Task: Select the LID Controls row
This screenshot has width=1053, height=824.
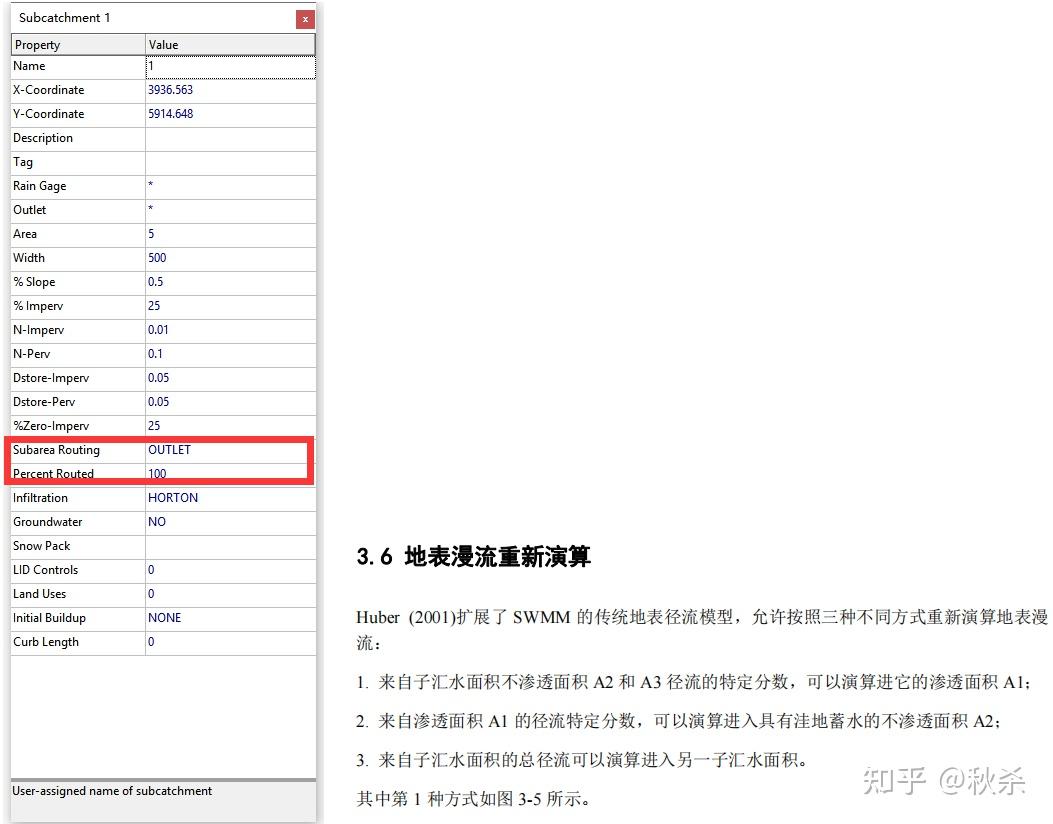Action: click(77, 570)
